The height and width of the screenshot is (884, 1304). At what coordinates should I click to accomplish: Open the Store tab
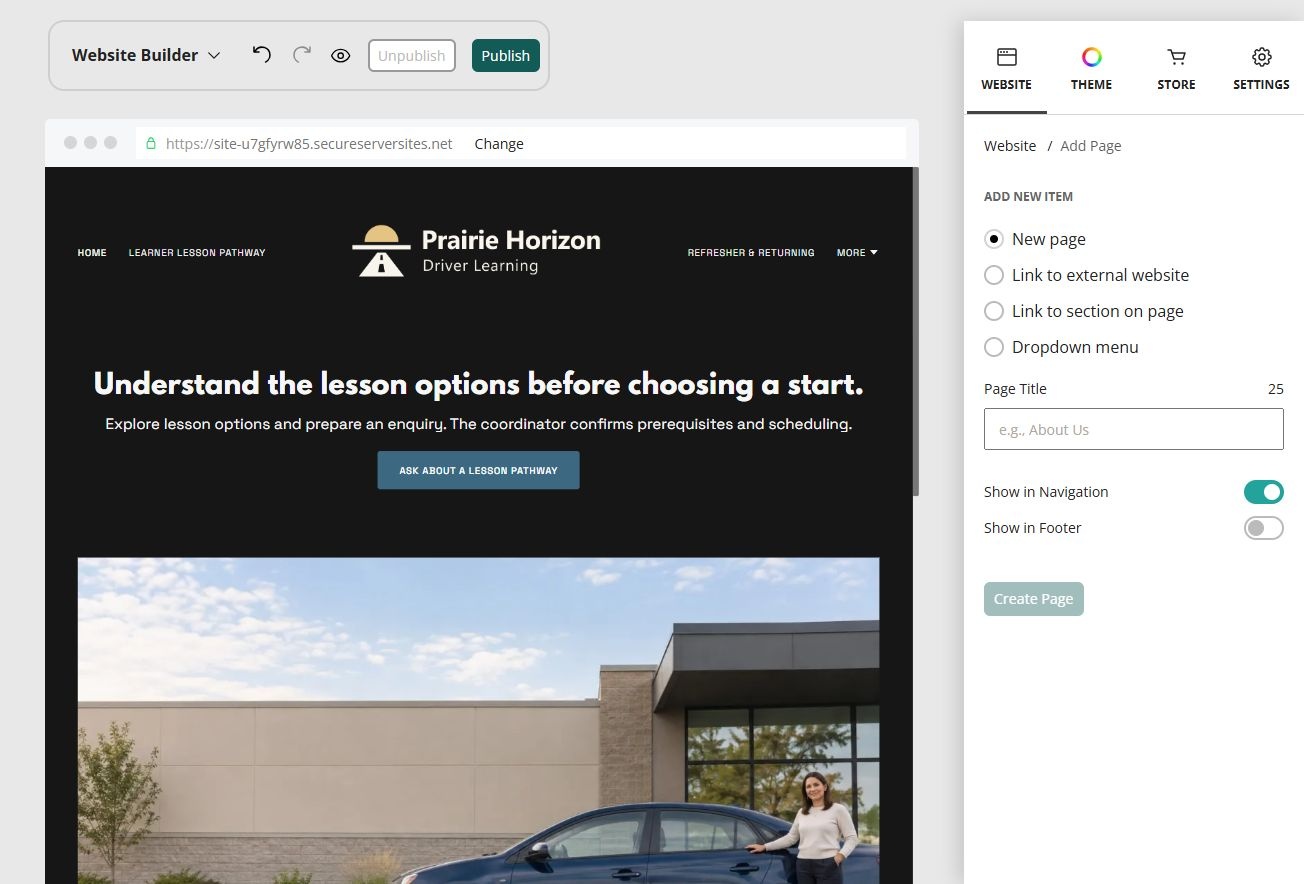tap(1176, 69)
